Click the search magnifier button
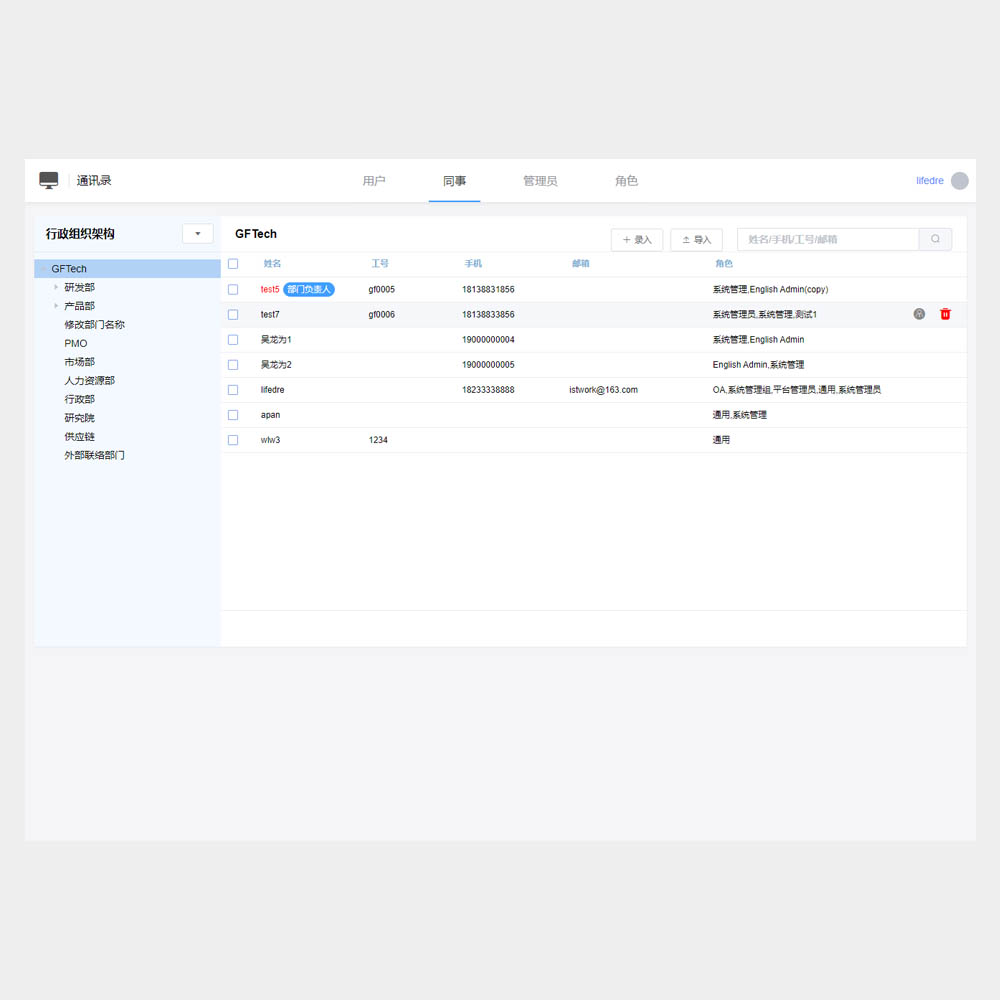Image resolution: width=1000 pixels, height=1000 pixels. (935, 240)
